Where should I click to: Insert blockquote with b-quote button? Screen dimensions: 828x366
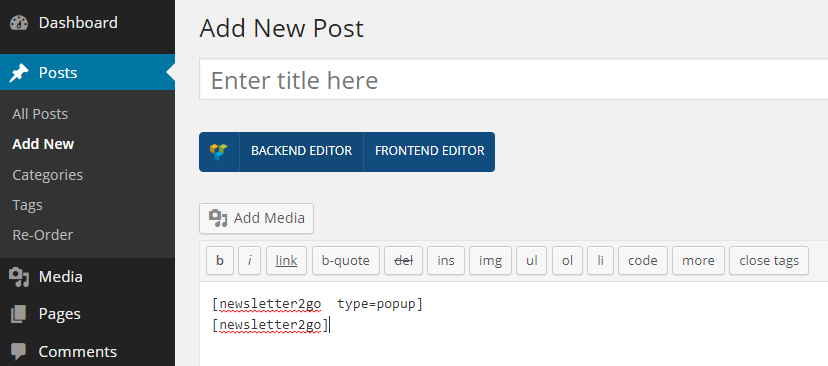coord(345,260)
